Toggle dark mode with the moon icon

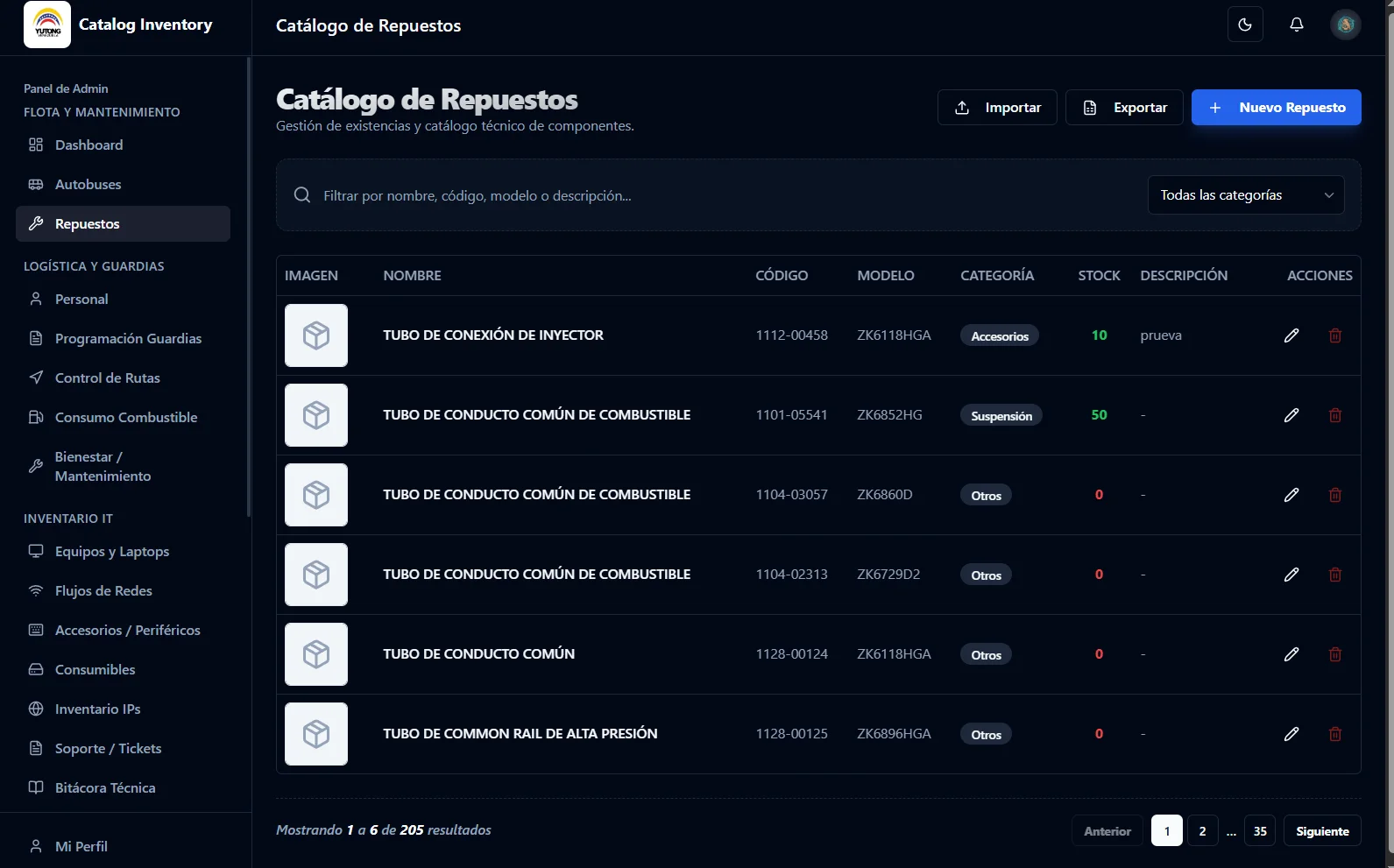[1245, 25]
